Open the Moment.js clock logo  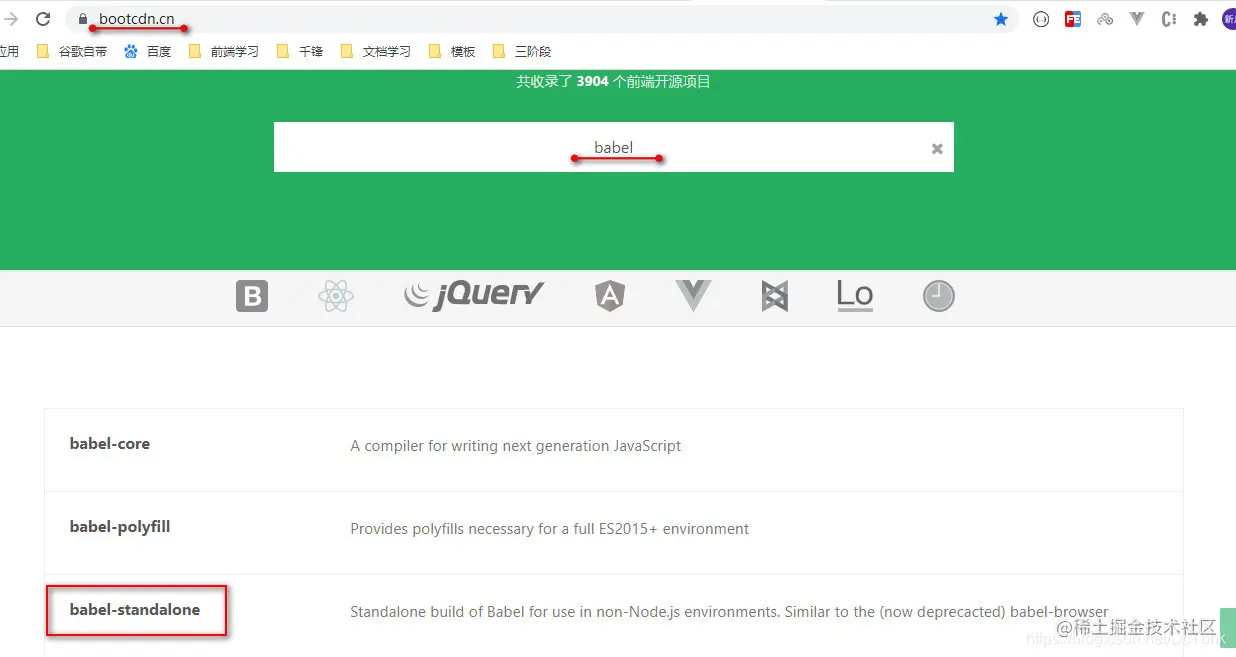coord(938,296)
